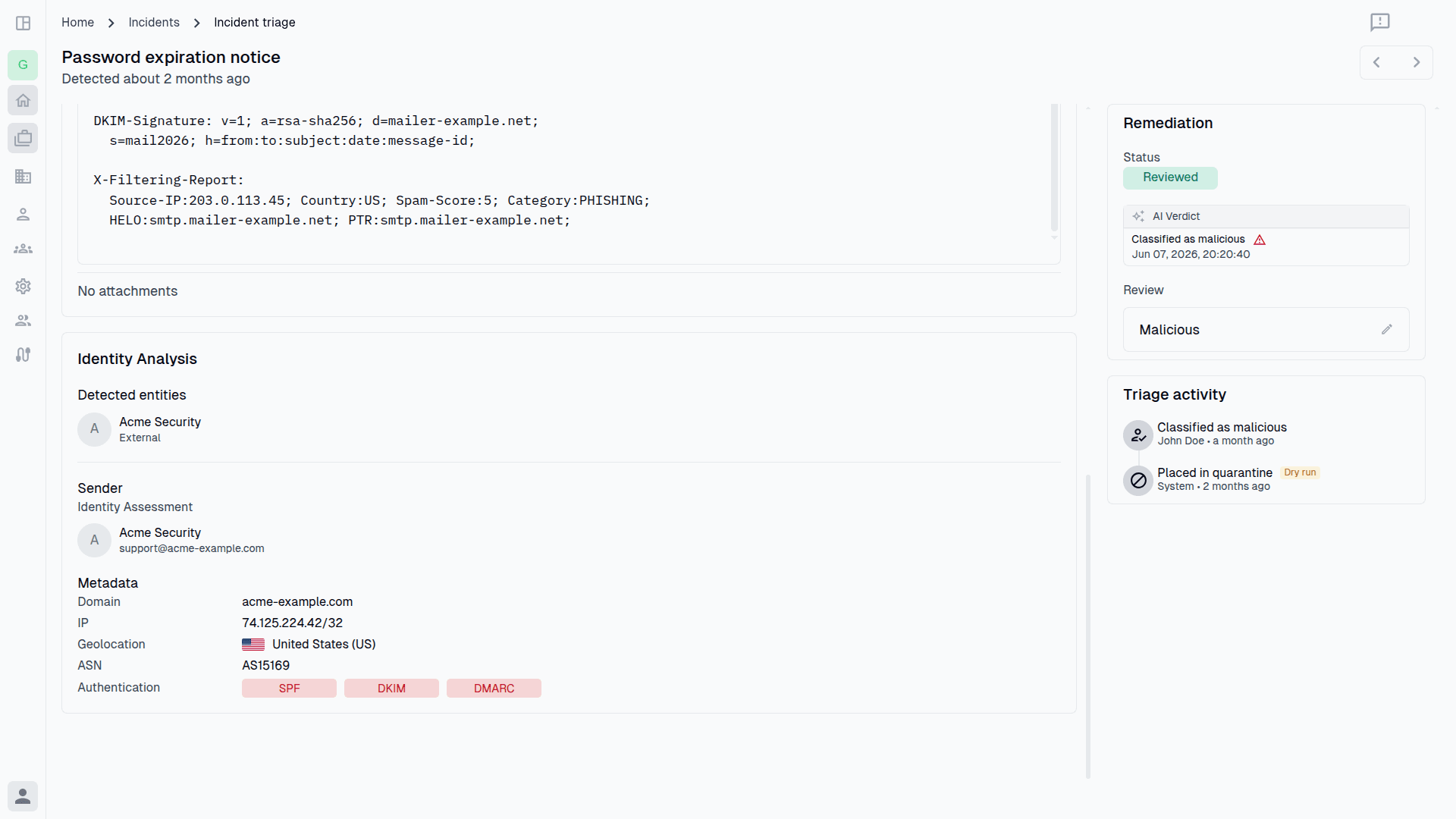Click the DKIM authentication badge
Viewport: 1456px width, 819px height.
[x=391, y=688]
